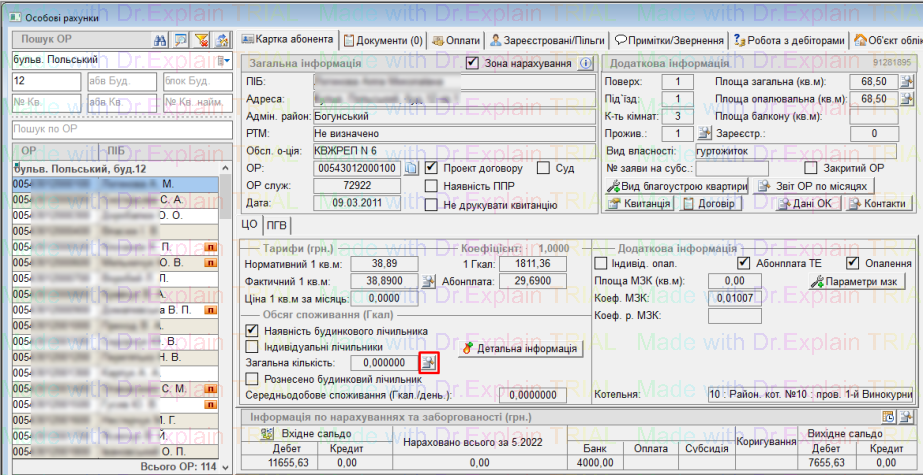This screenshot has height=475, width=923.
Task: Toggle the Суд checkbox
Action: click(x=543, y=168)
